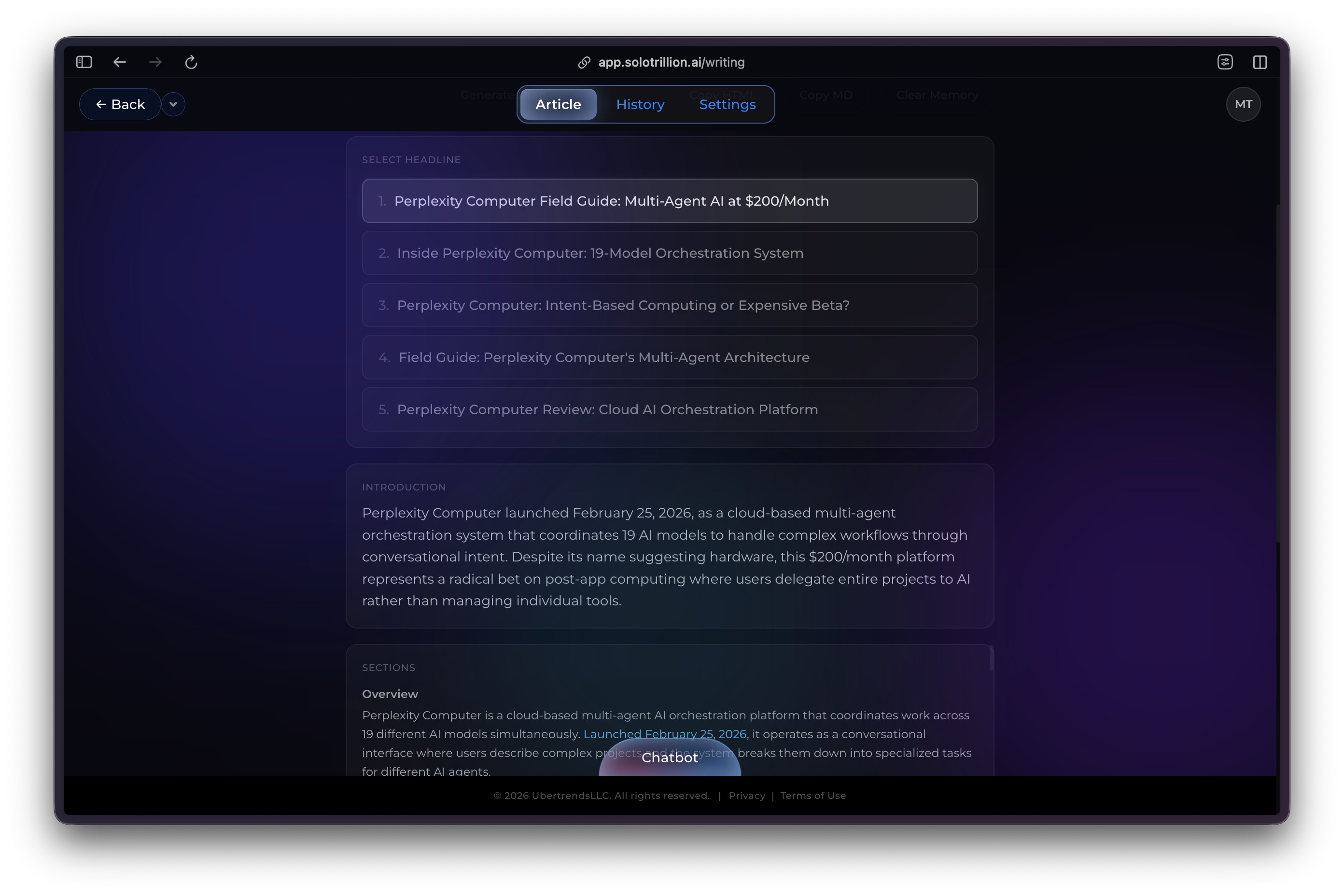Open the Chatbot assistant orb
The image size is (1344, 896).
(x=669, y=758)
